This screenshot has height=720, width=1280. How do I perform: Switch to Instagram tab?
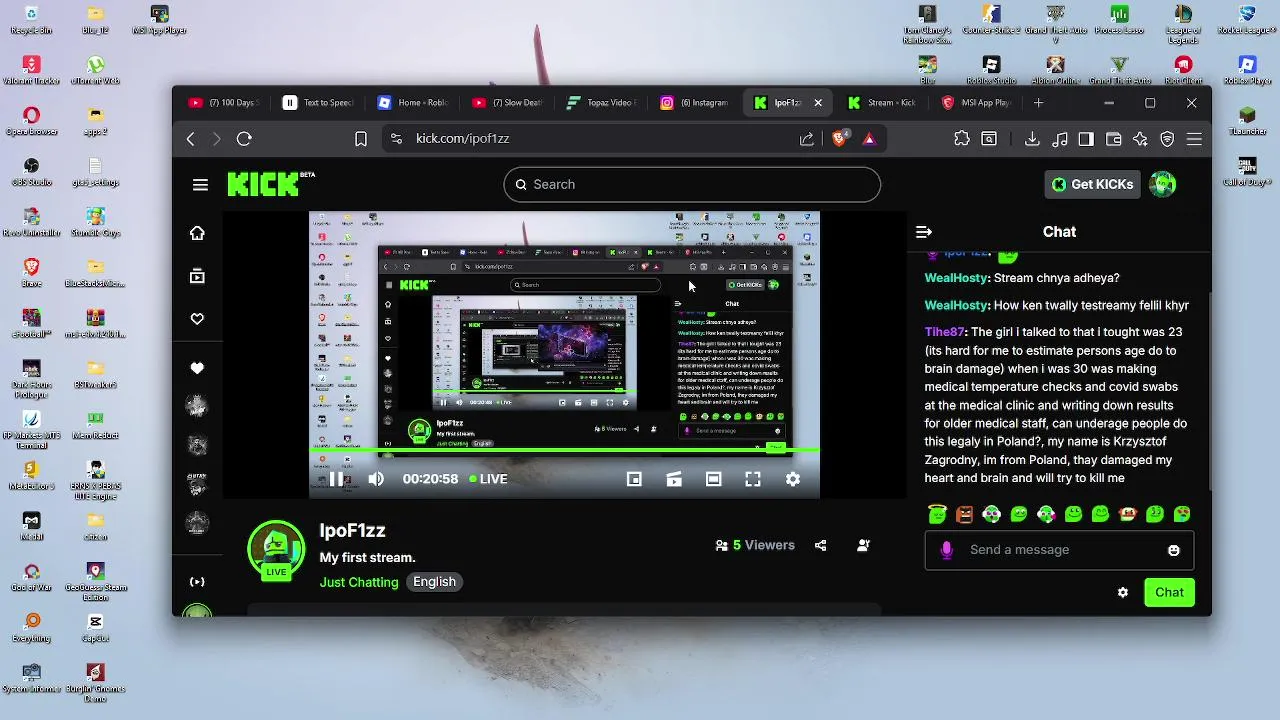[694, 103]
